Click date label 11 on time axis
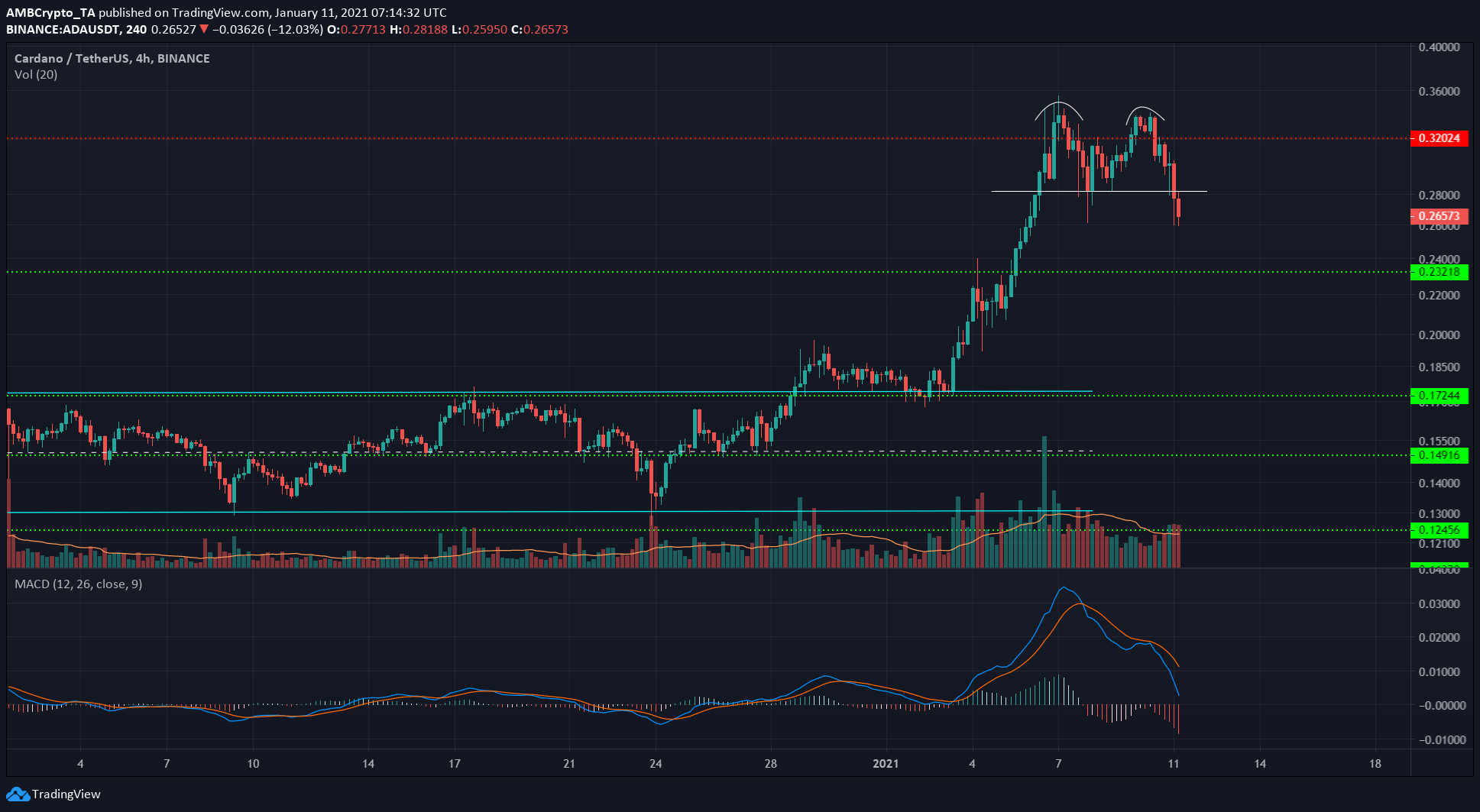 pos(1174,763)
